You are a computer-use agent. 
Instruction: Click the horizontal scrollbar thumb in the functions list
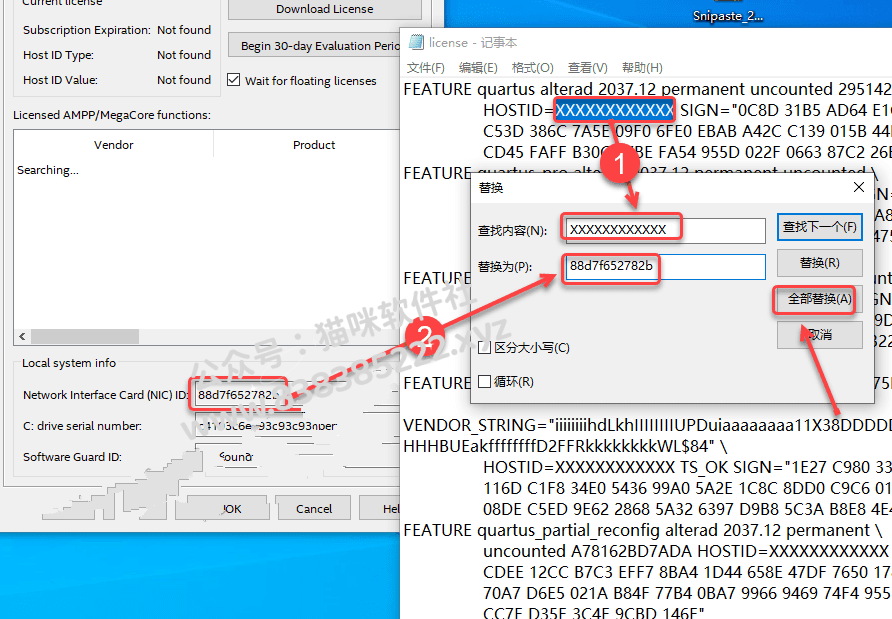85,337
